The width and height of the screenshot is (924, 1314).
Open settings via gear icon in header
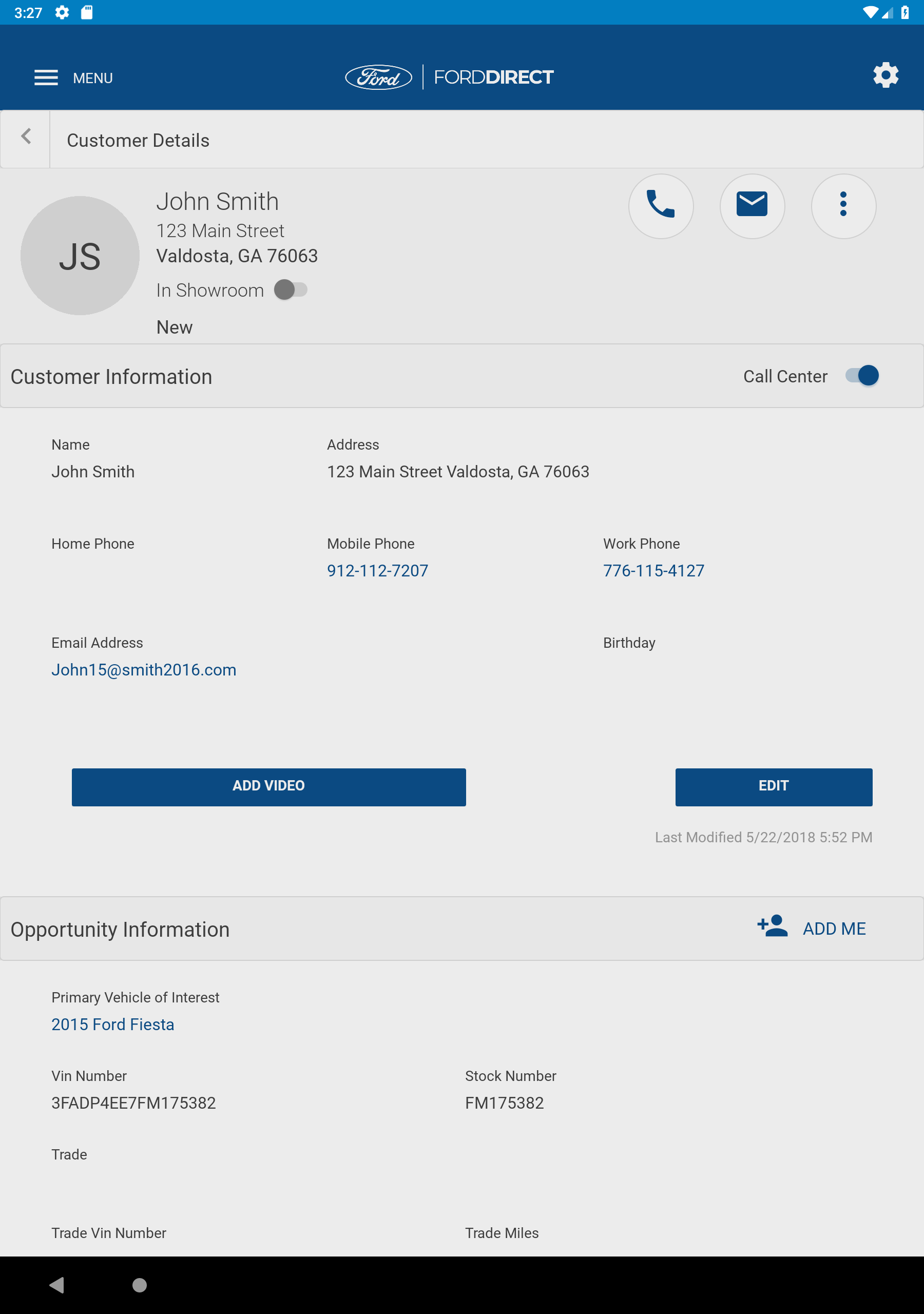[885, 75]
